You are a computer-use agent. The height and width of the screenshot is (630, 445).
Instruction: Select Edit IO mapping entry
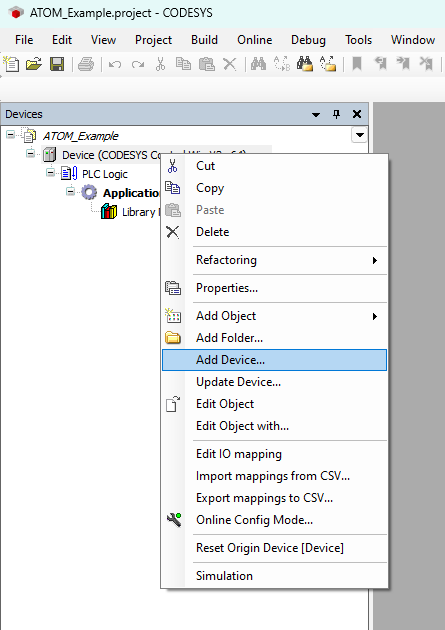pyautogui.click(x=274, y=454)
